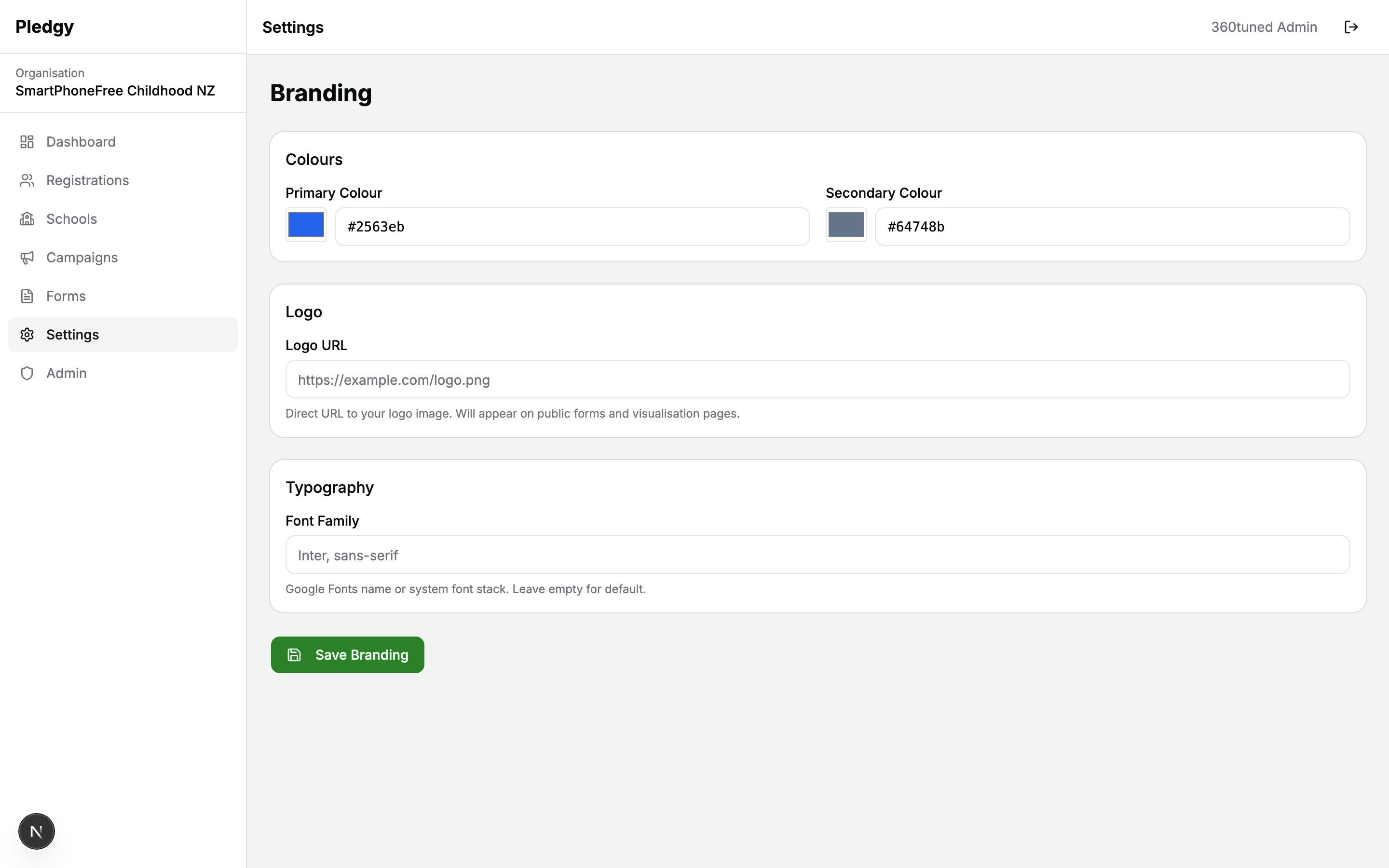1389x868 pixels.
Task: Open the Dashboard menu item
Action: [x=123, y=142]
